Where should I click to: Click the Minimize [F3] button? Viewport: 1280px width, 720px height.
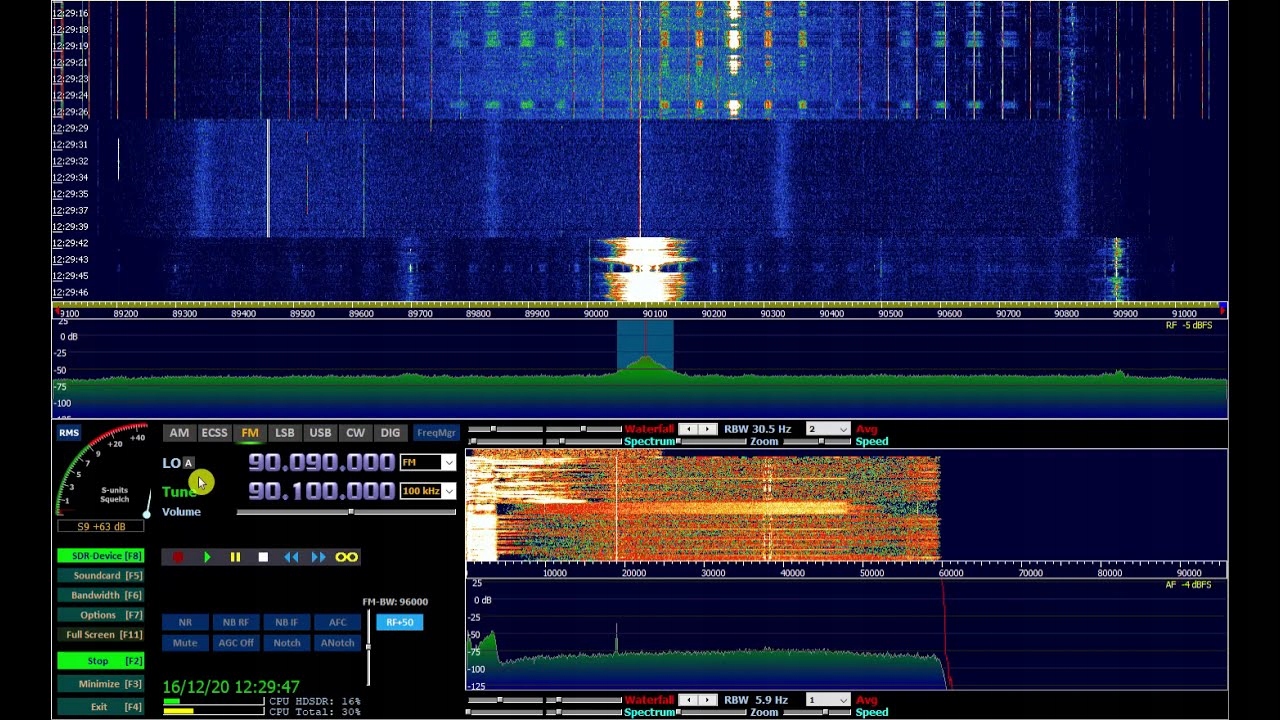(x=101, y=684)
